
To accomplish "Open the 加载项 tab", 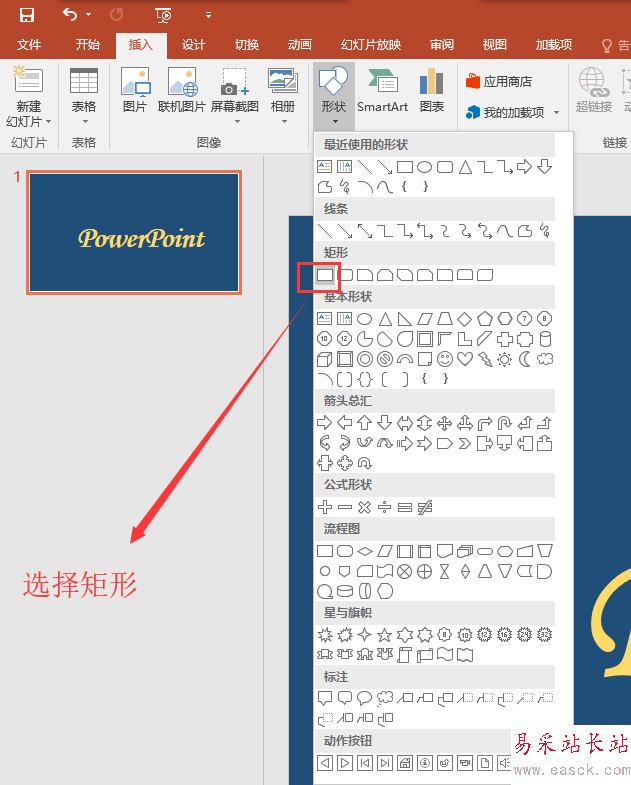I will coord(553,45).
